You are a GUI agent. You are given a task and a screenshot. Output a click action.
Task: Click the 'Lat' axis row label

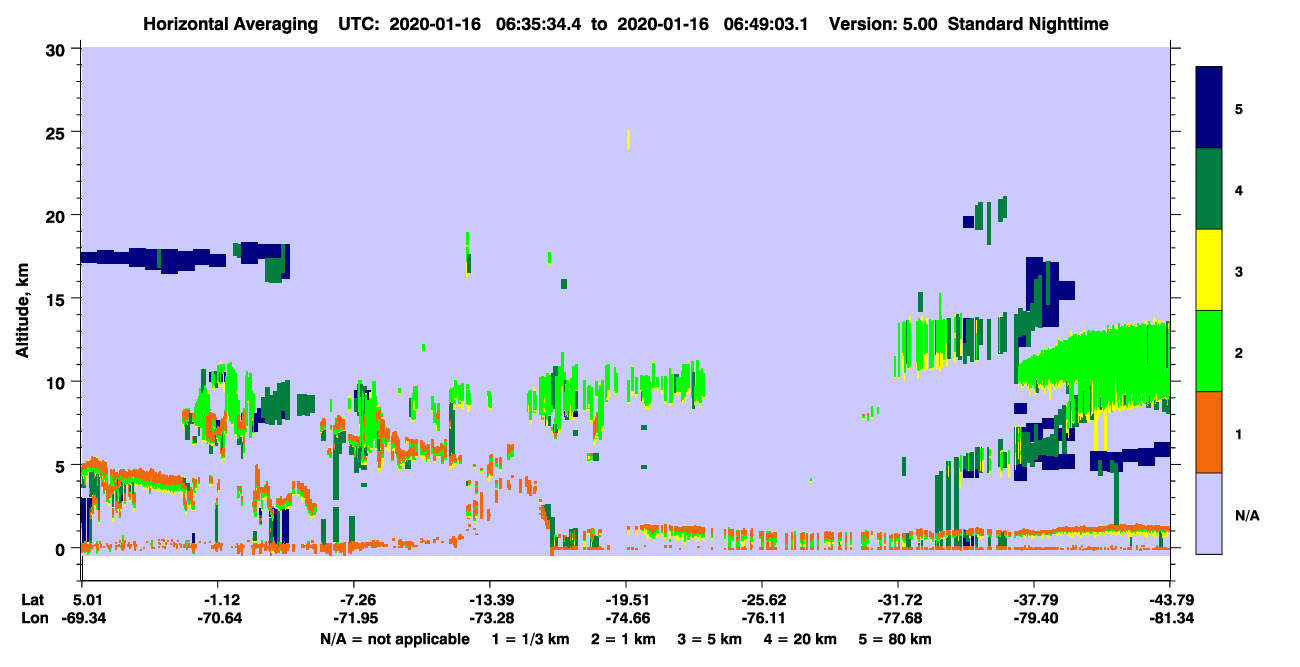point(33,600)
